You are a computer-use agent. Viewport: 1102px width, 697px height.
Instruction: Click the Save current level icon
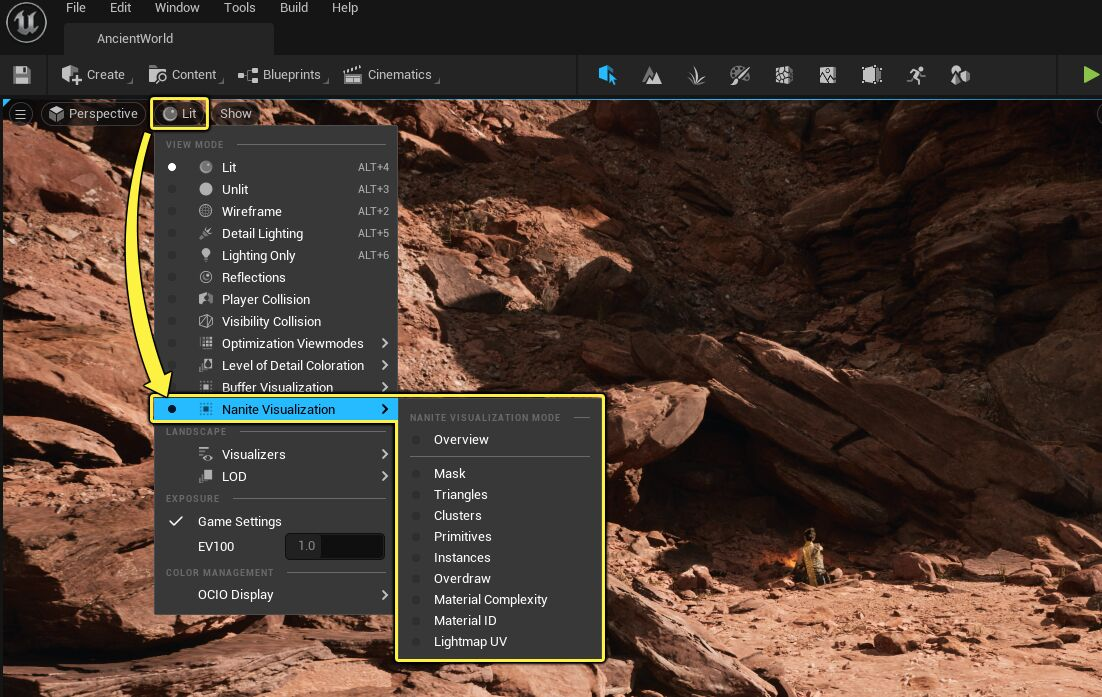coord(22,75)
